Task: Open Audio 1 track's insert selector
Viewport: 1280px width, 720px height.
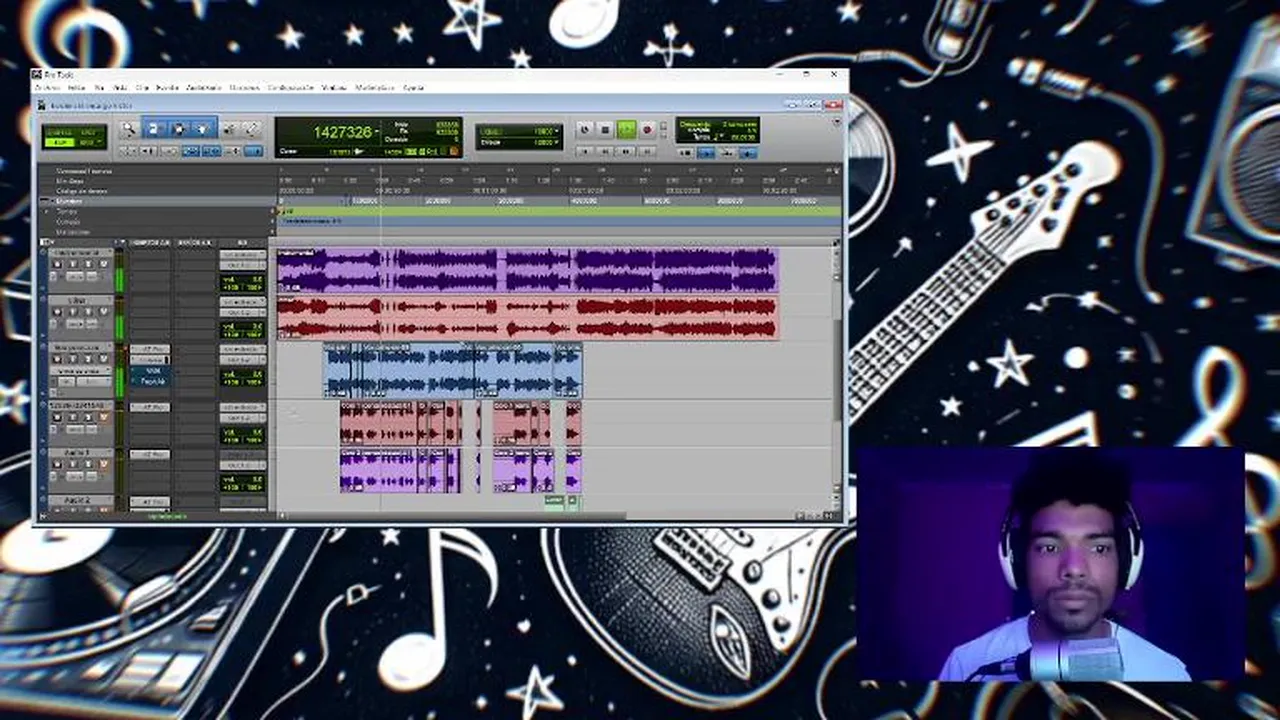Action: 150,454
